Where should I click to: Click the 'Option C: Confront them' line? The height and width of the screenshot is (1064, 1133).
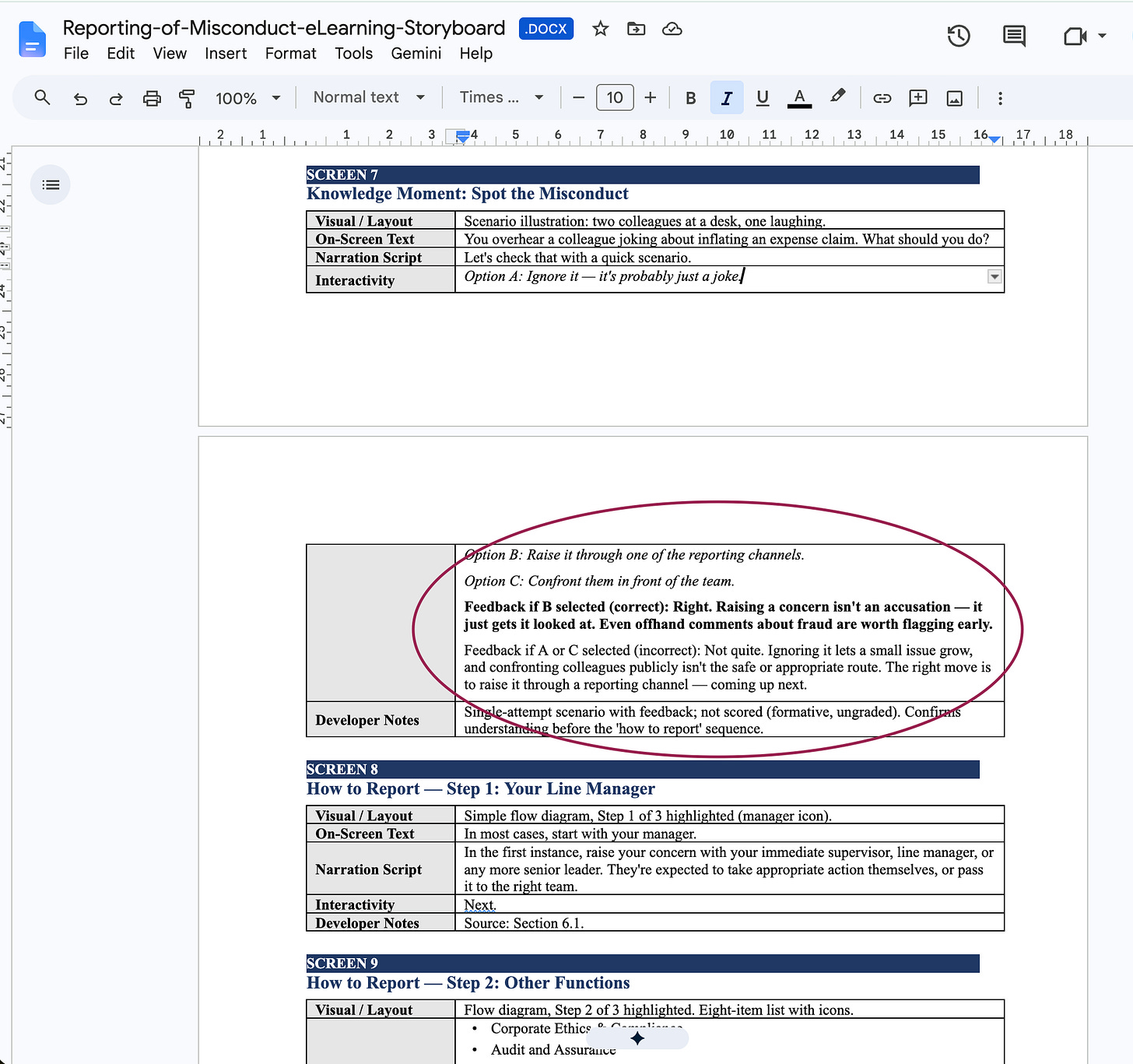599,581
